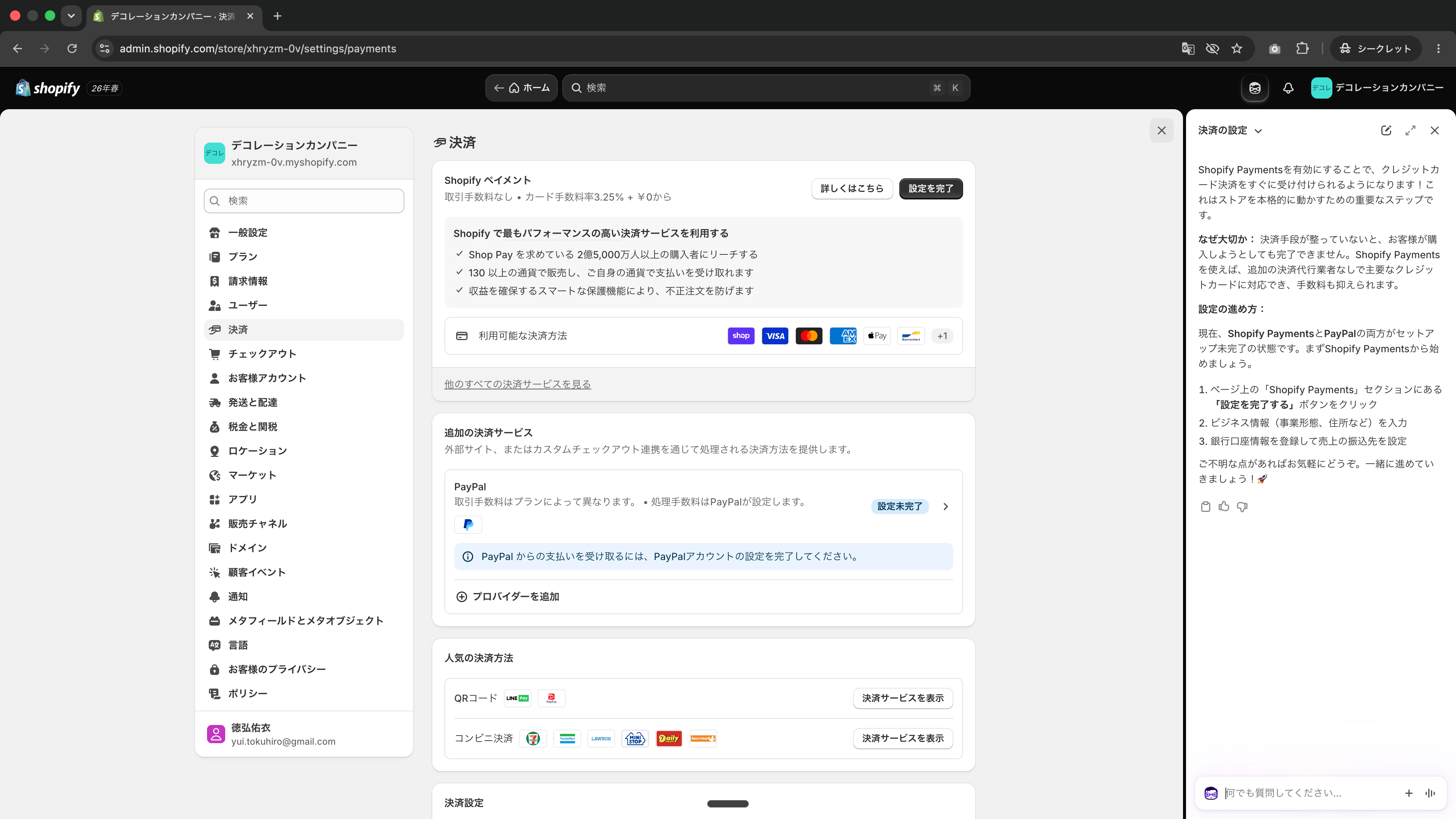This screenshot has width=1456, height=819.
Task: Add attachment with plus icon in chat
Action: (1409, 793)
